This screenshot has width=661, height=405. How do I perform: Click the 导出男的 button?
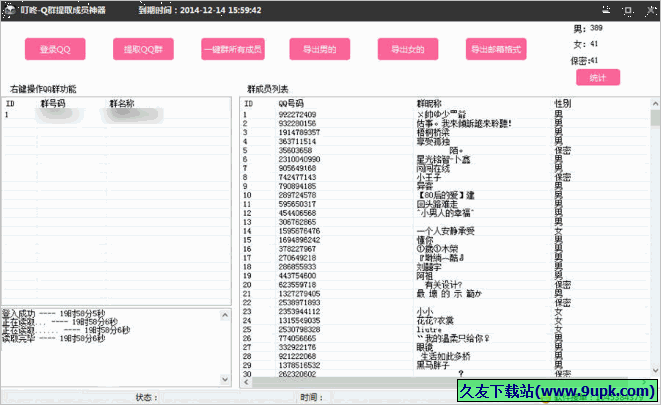[x=320, y=49]
